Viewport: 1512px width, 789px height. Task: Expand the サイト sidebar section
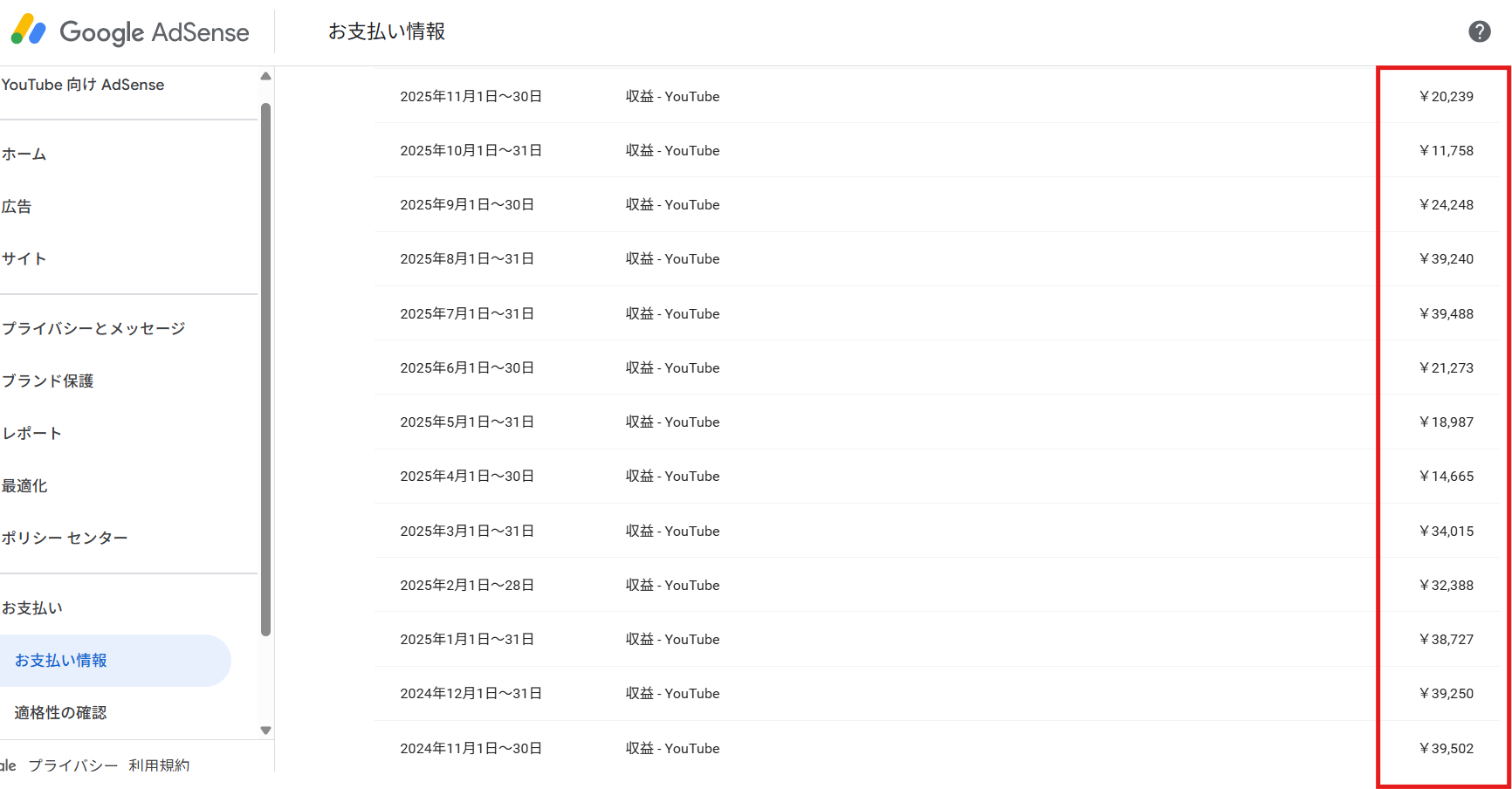(24, 259)
